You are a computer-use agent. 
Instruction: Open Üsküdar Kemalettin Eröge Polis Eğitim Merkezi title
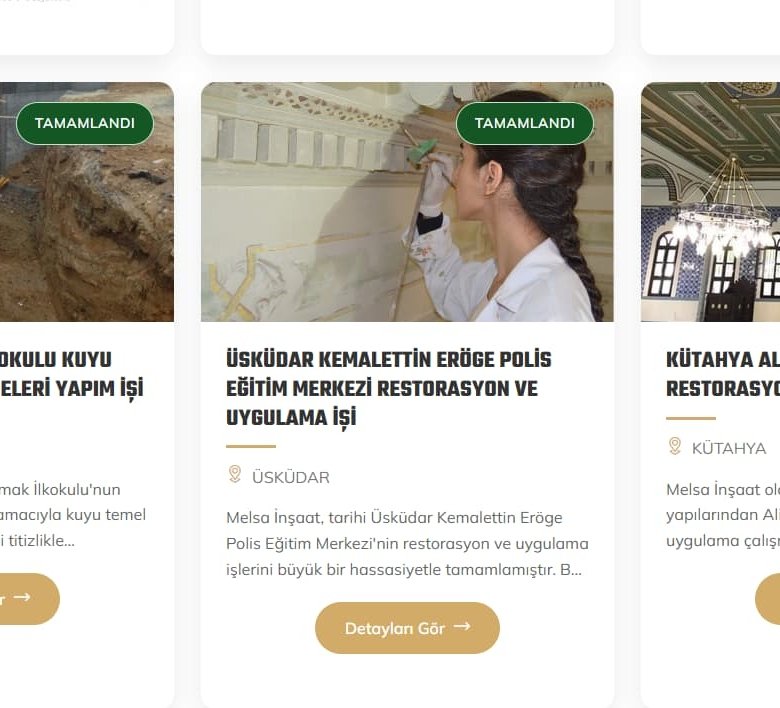(389, 389)
